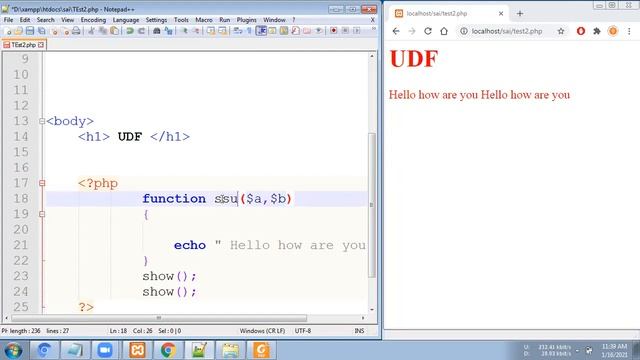Viewport: 640px width, 360px height.
Task: Open the File menu
Action: click(x=8, y=20)
